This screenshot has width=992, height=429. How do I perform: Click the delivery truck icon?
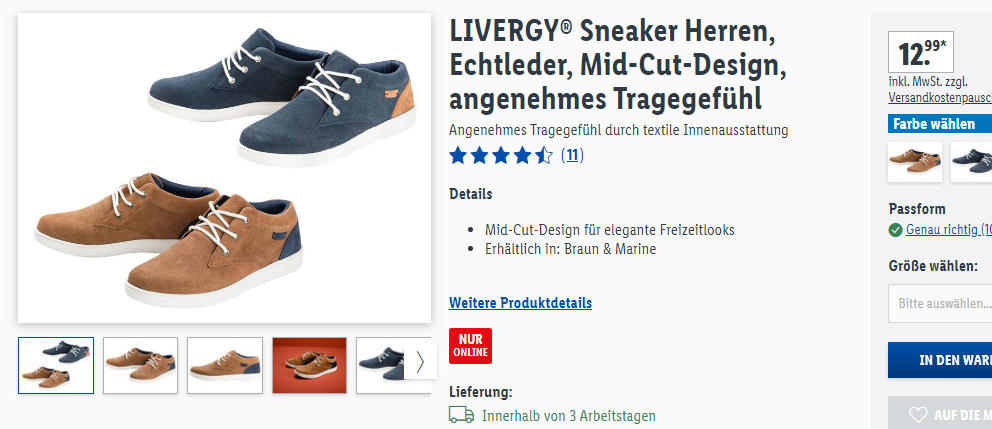click(x=461, y=415)
